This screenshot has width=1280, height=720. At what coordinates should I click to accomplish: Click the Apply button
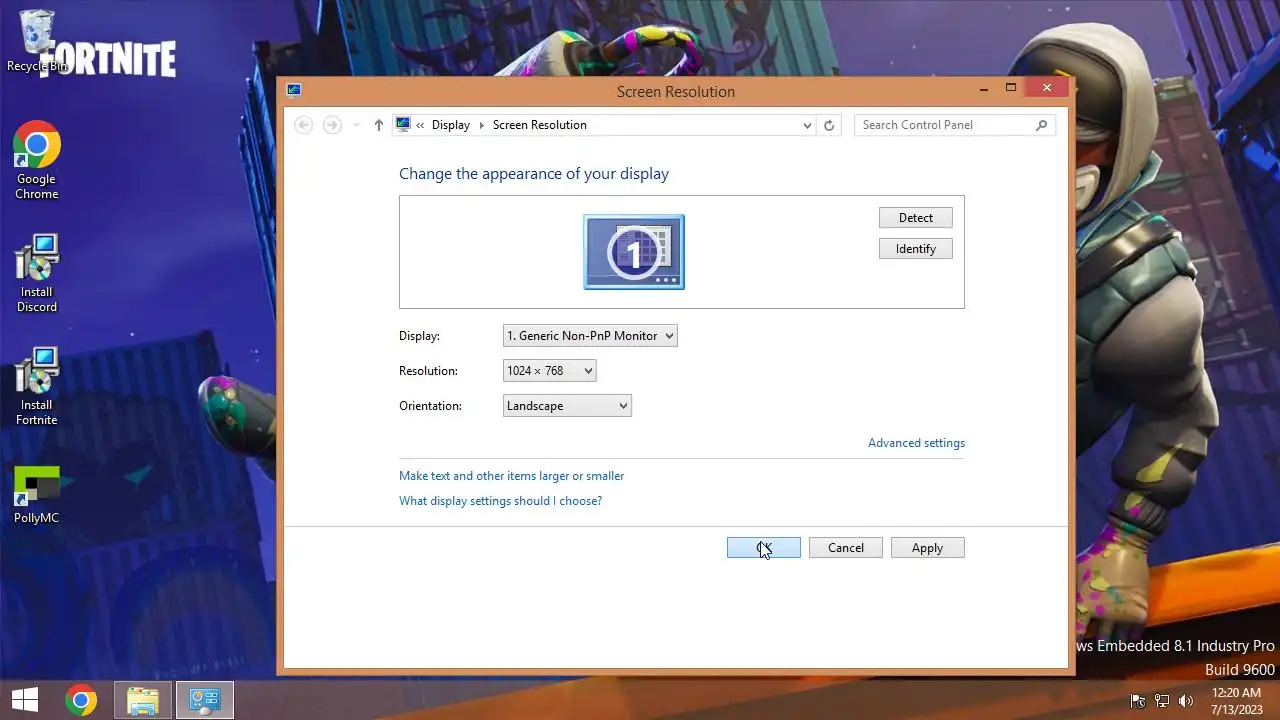pyautogui.click(x=928, y=548)
